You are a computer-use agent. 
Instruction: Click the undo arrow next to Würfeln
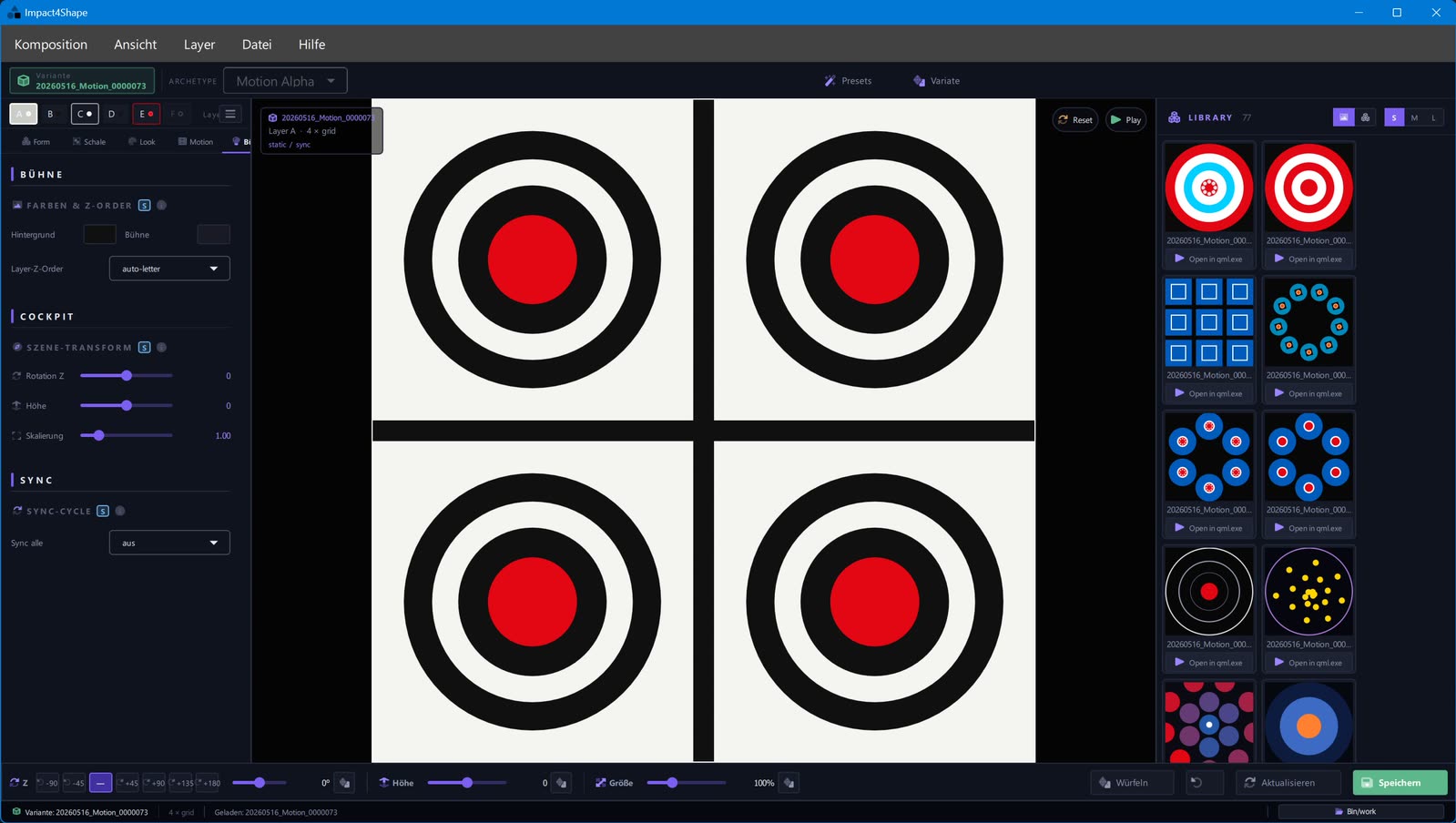coord(1196,783)
